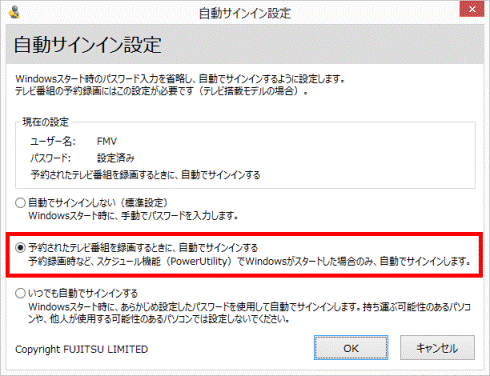Image resolution: width=490 pixels, height=376 pixels.
Task: Click description mentioning PowerUtility schedule function
Action: pos(249,261)
